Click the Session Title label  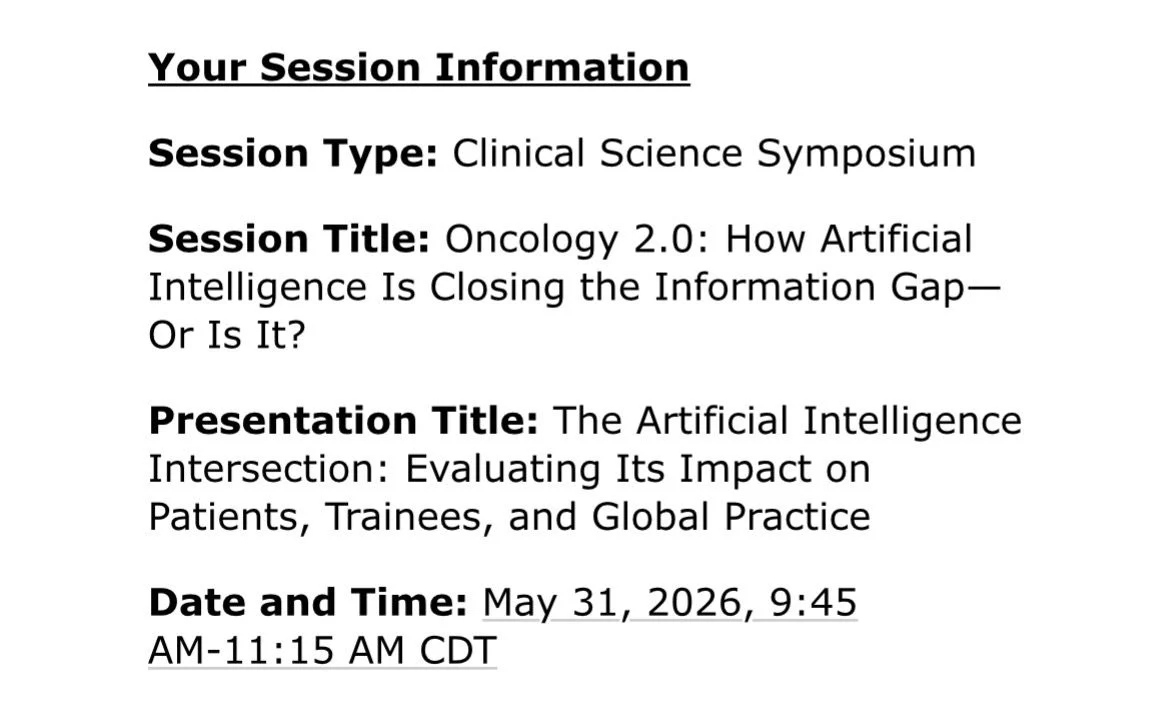[288, 240]
